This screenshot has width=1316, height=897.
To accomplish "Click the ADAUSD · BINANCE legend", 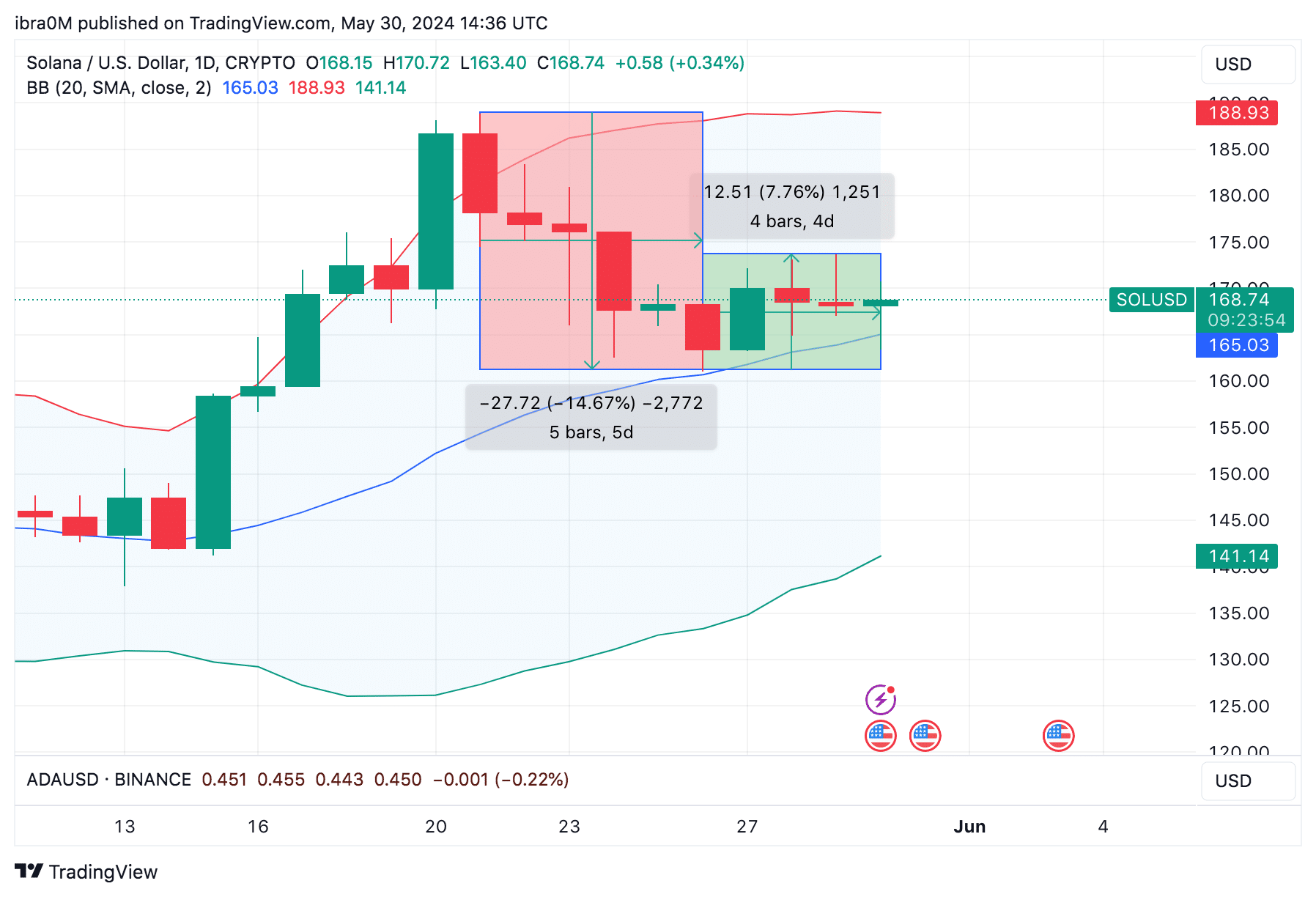I will (x=108, y=779).
